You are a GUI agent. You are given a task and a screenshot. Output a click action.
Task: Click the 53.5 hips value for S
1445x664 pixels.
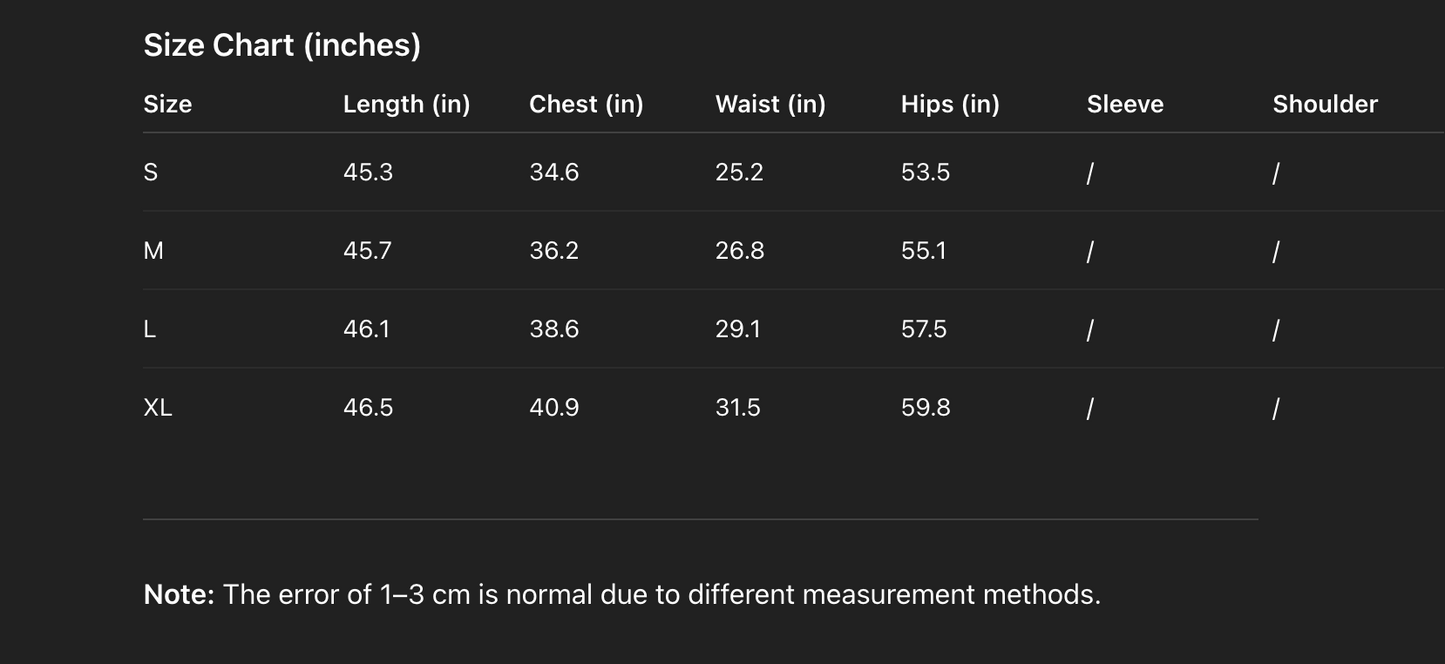coord(925,172)
